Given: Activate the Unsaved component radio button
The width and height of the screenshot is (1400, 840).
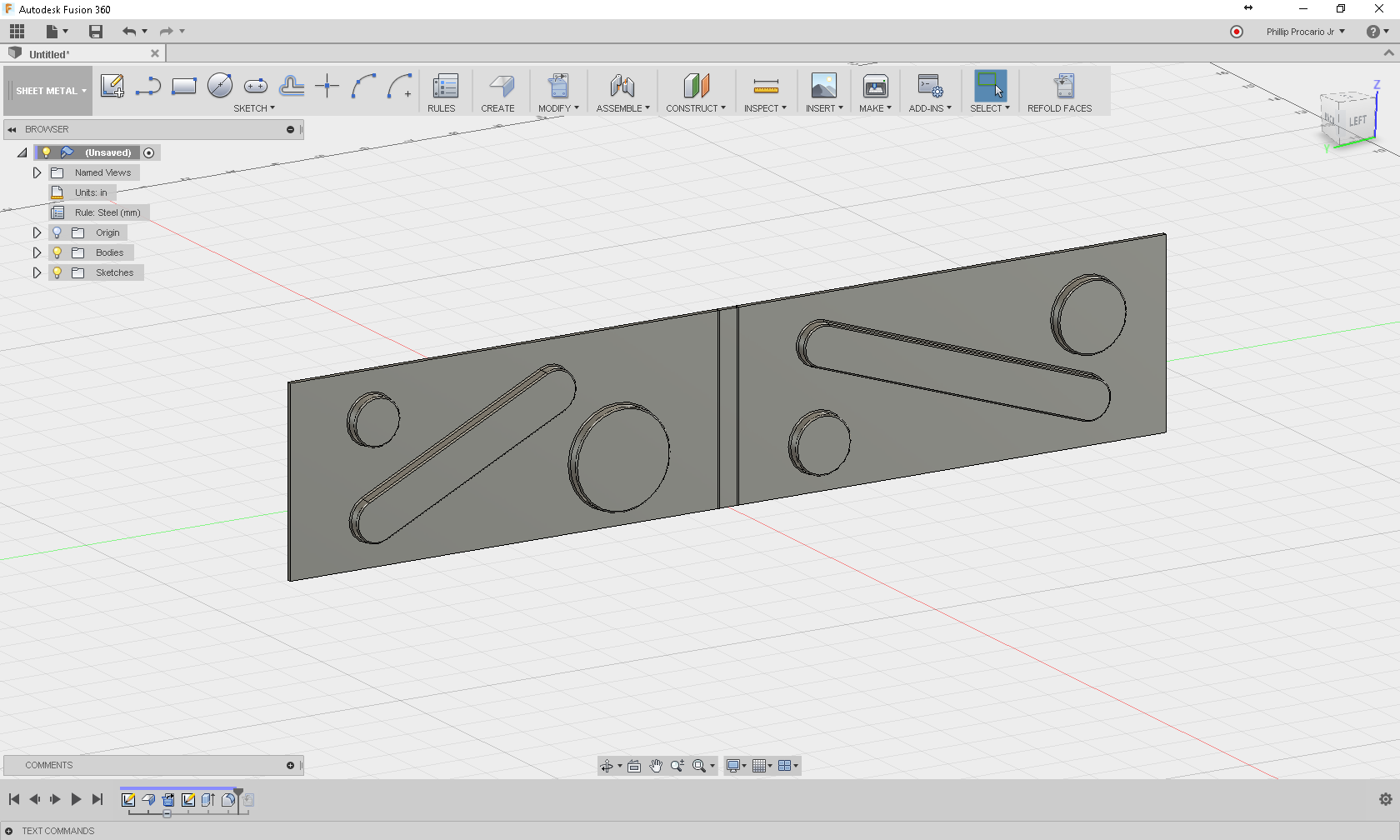Looking at the screenshot, I should [x=149, y=152].
